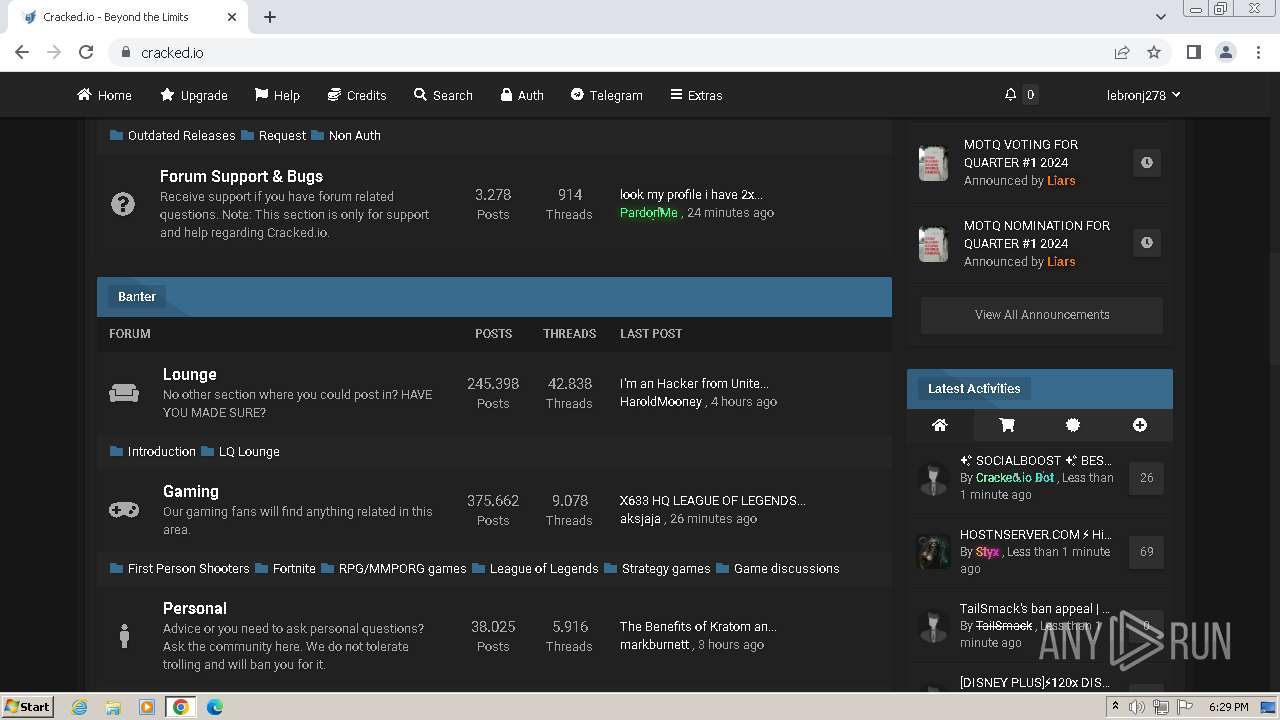Click the Personal person icon
The image size is (1280, 720).
click(124, 635)
